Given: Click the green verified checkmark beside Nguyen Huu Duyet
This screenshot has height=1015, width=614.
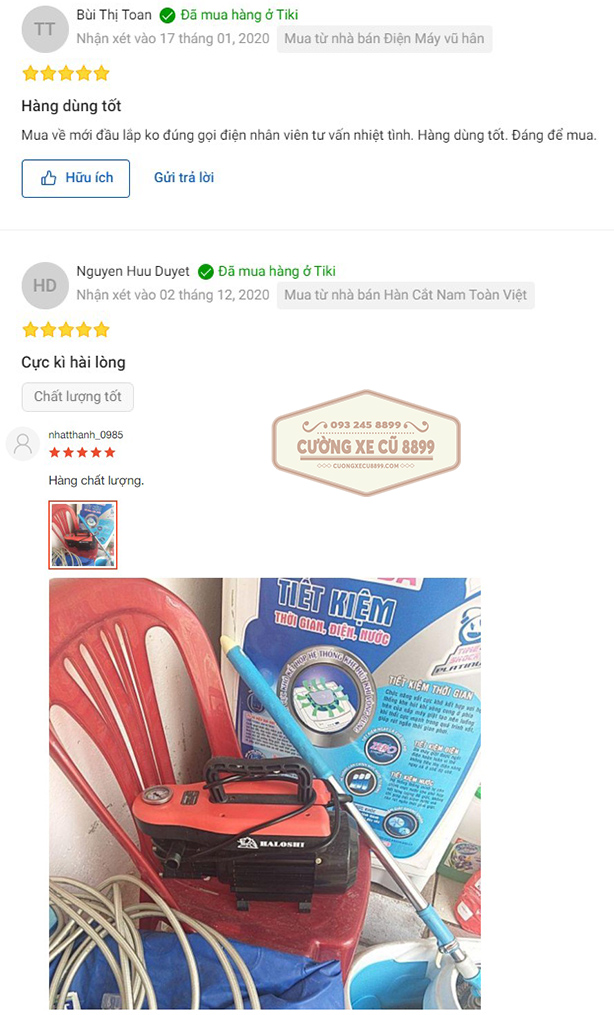Looking at the screenshot, I should coord(205,272).
